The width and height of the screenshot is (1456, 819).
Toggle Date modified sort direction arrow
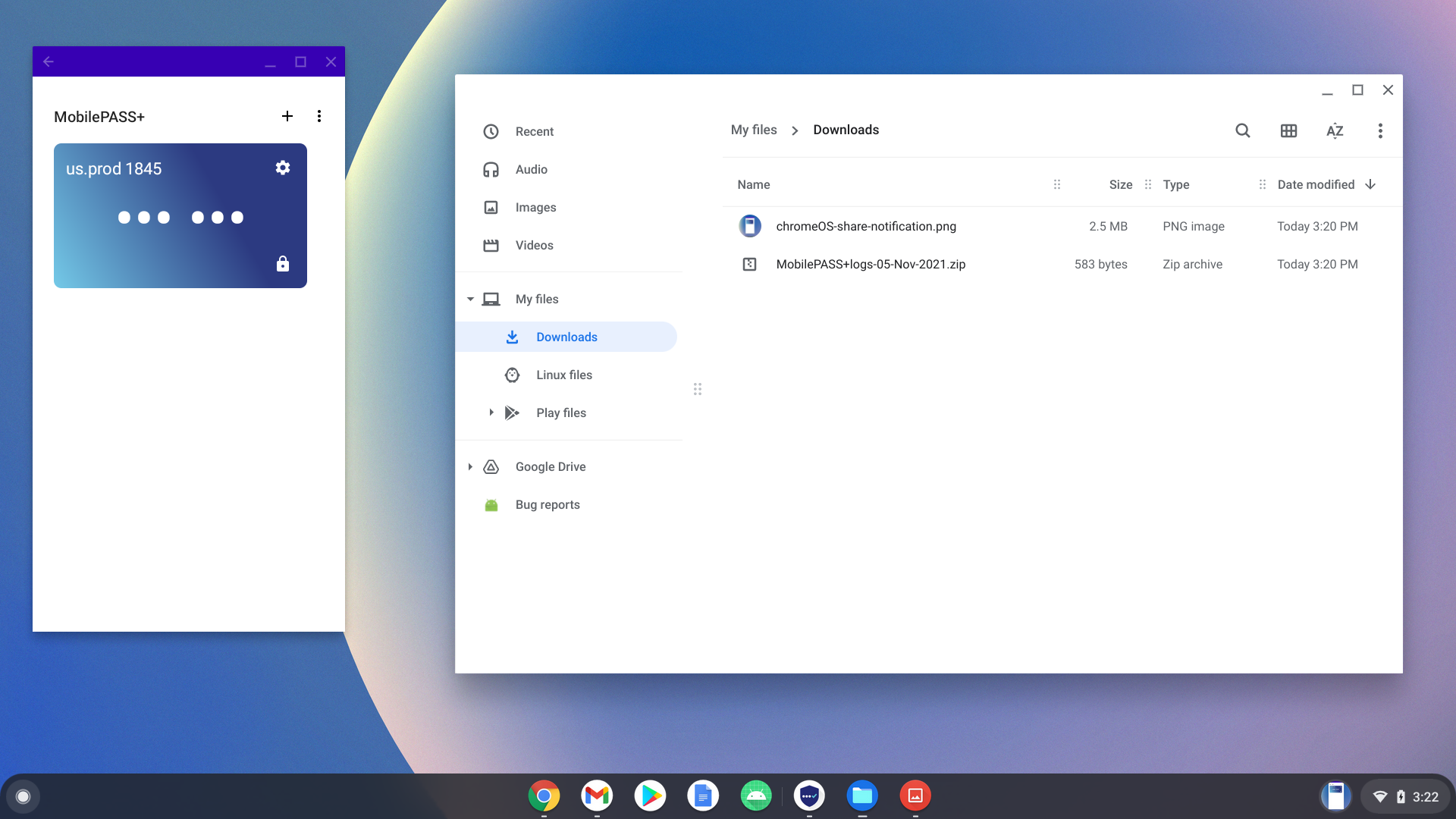pos(1370,184)
